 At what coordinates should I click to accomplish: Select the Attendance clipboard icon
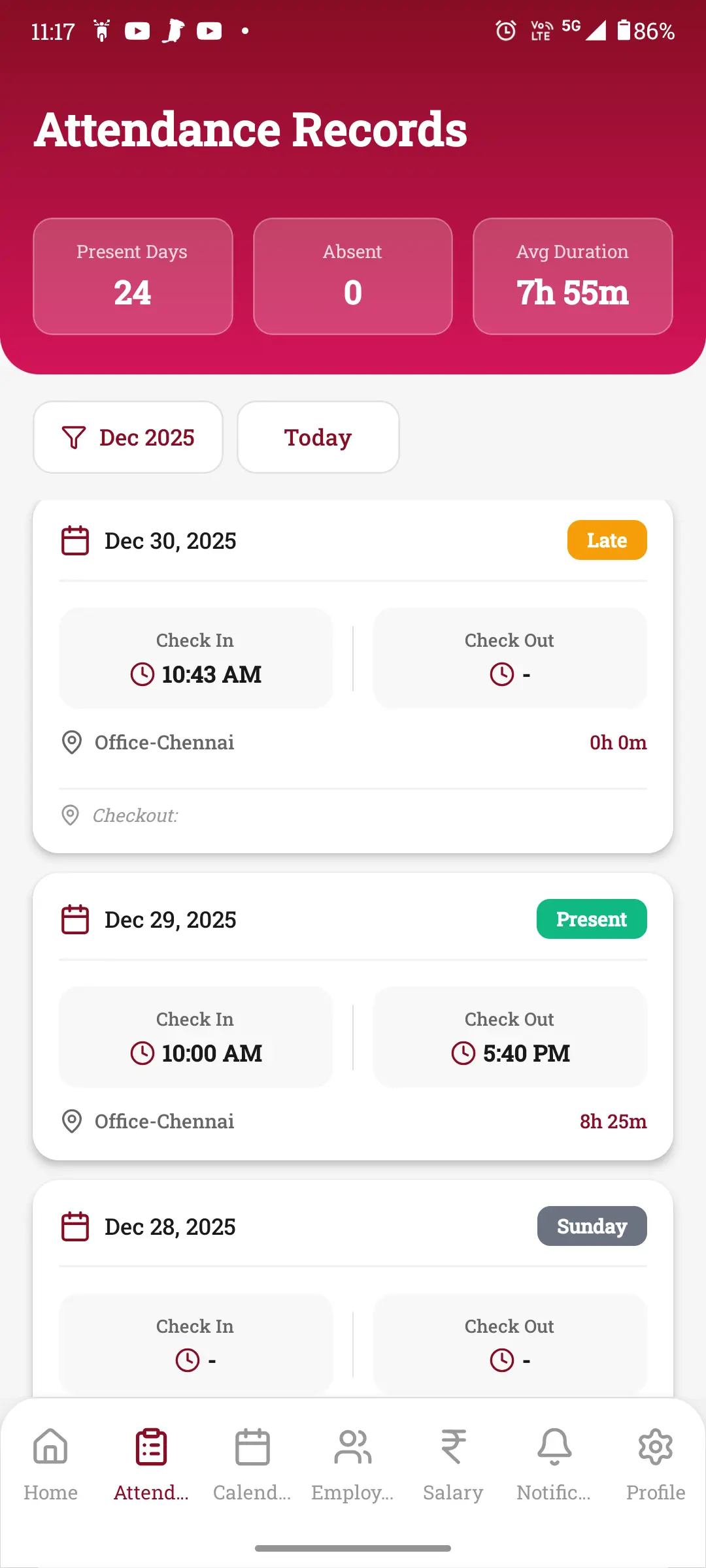[x=151, y=1447]
